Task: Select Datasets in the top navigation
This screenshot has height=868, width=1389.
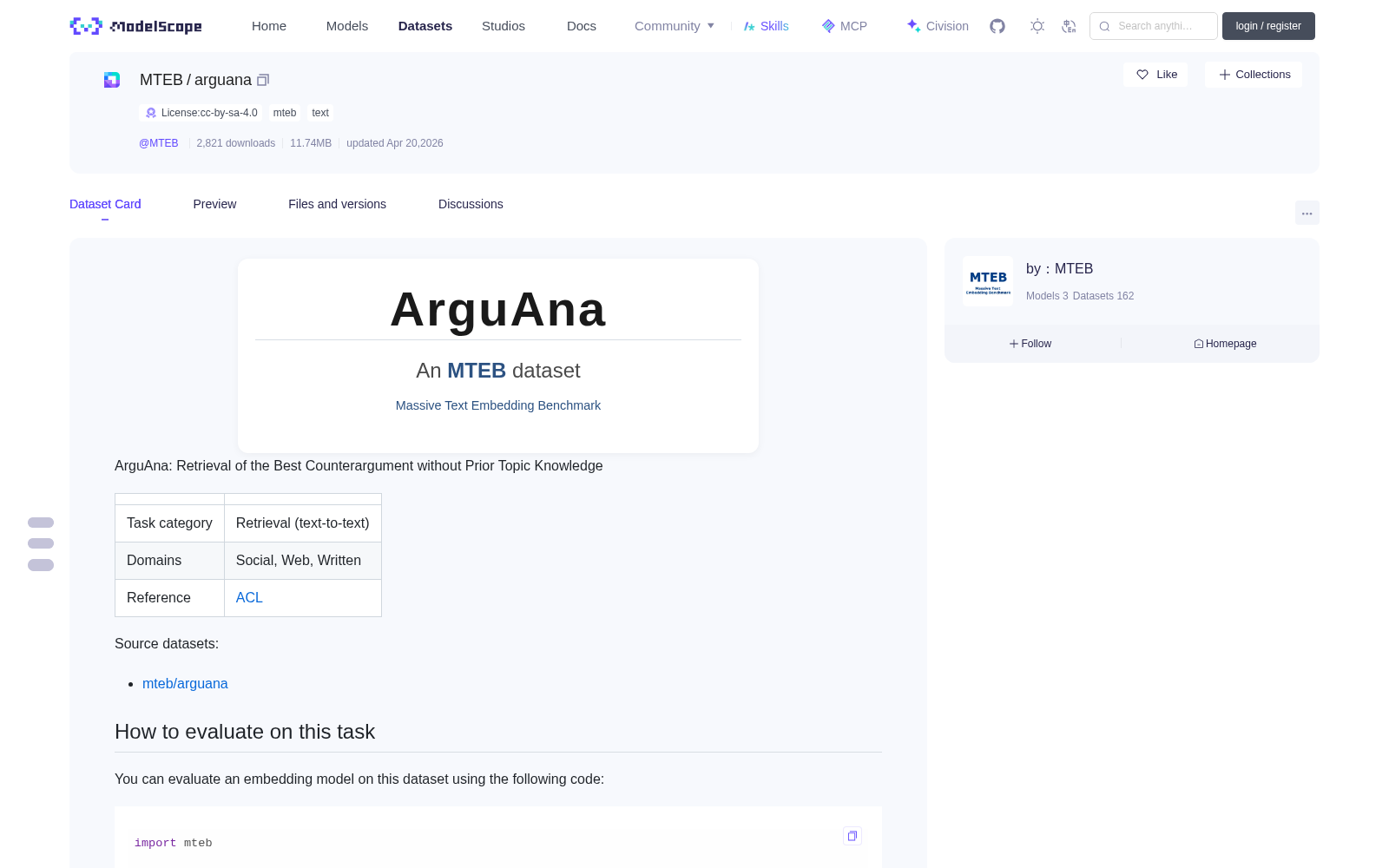Action: 425,26
